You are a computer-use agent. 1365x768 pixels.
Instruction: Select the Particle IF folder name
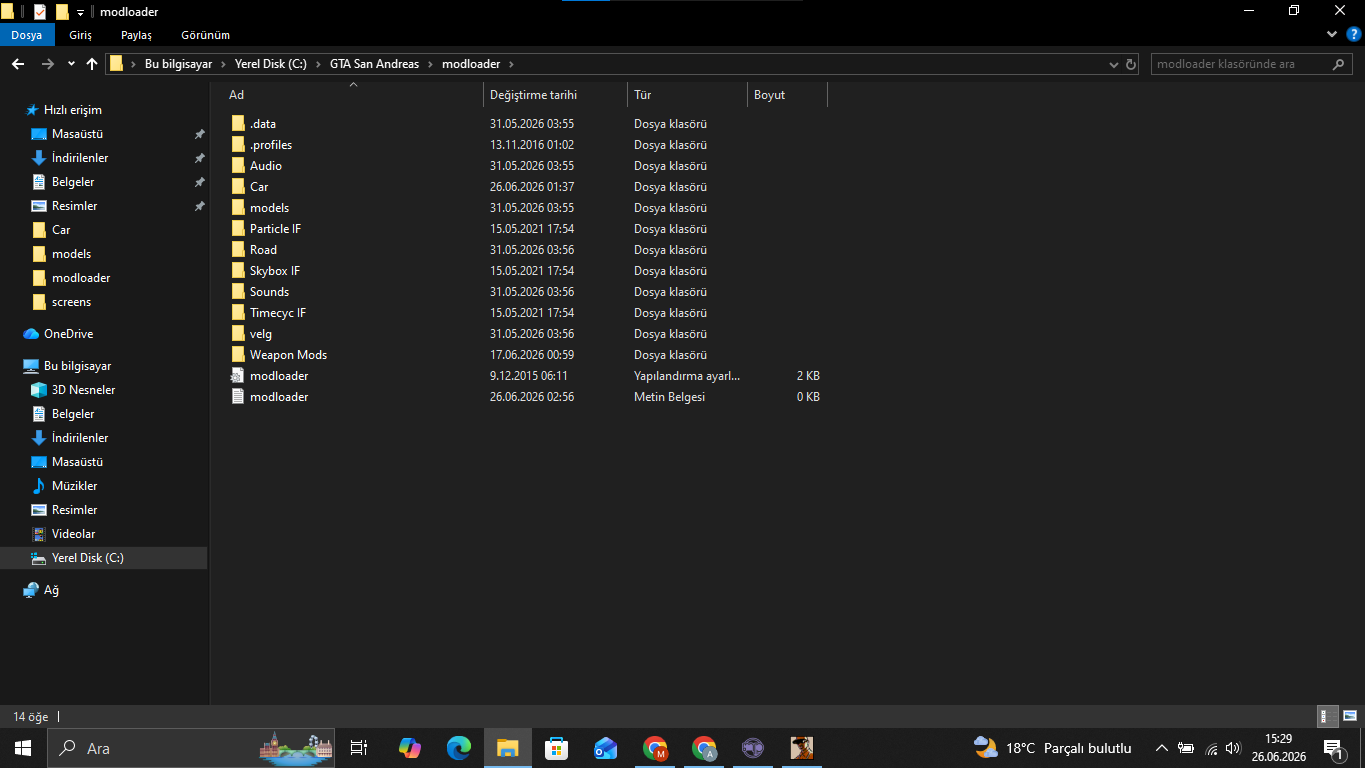click(275, 229)
